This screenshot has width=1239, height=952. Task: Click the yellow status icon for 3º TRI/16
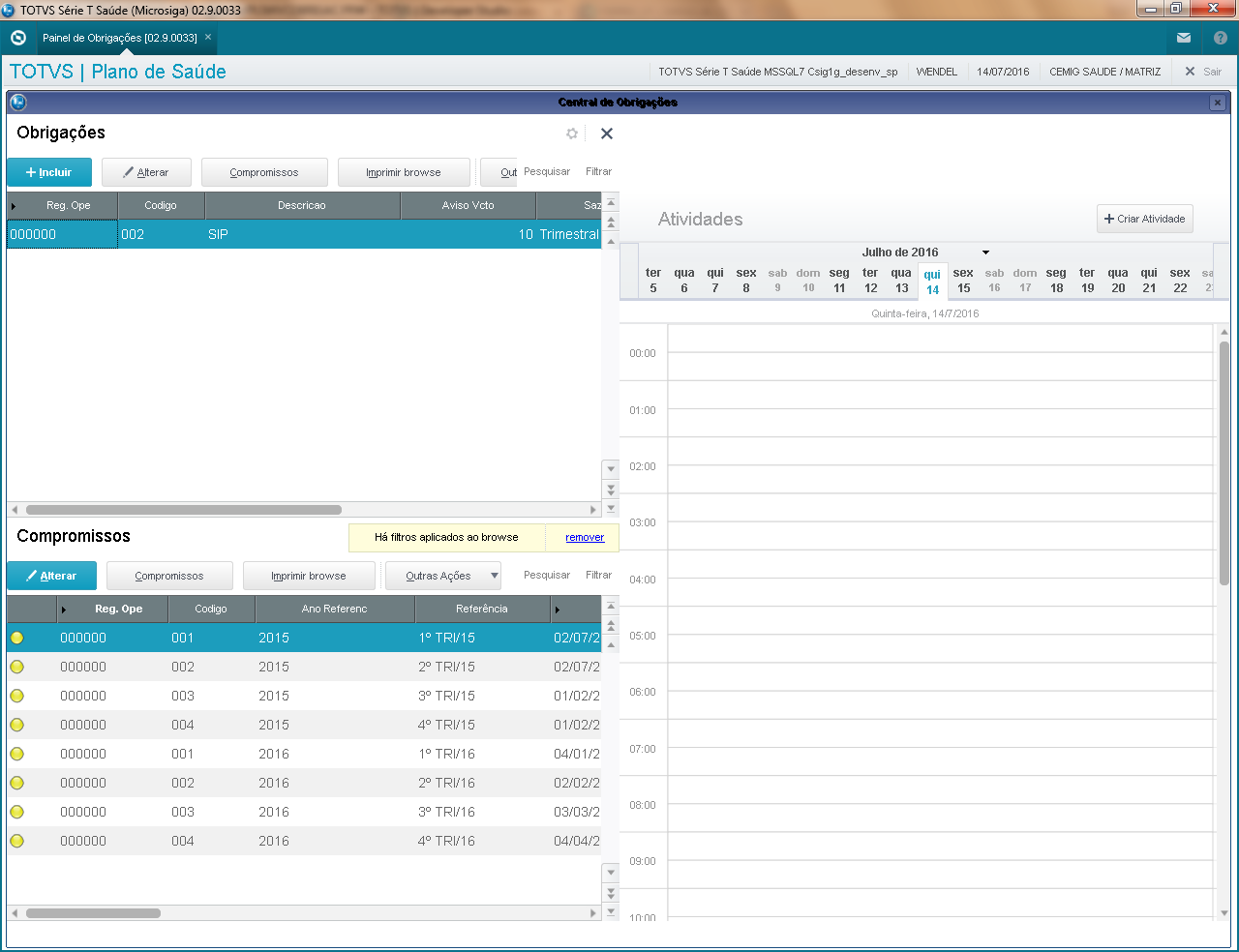[x=16, y=812]
